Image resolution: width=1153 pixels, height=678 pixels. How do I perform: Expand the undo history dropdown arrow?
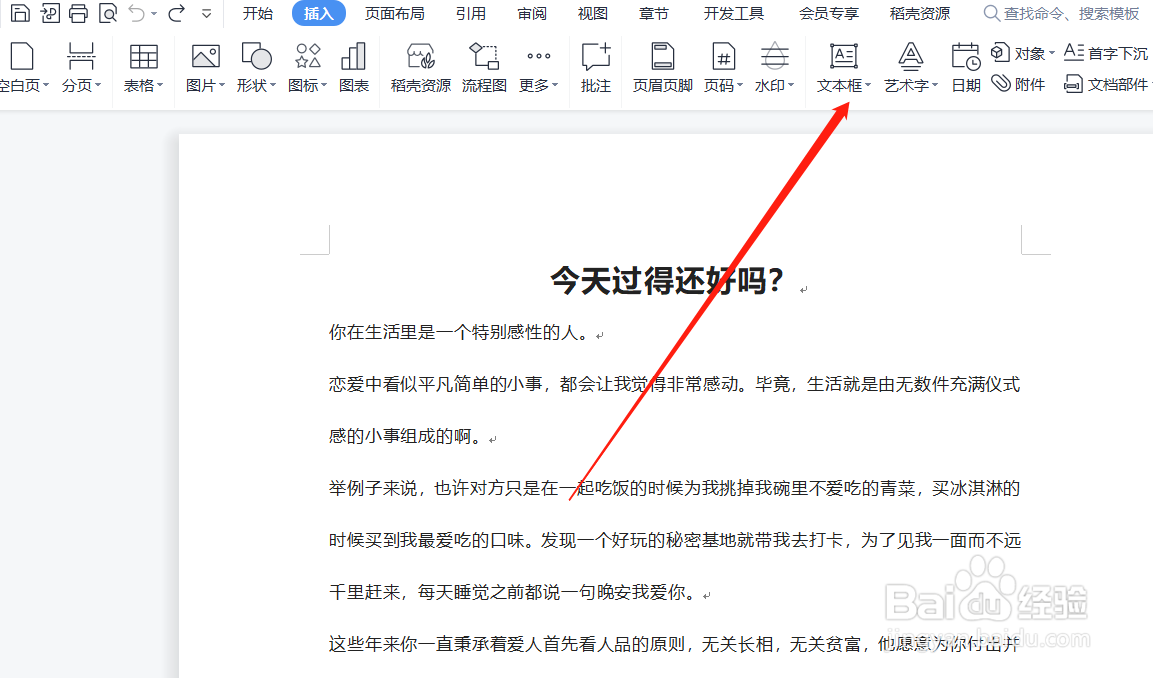pyautogui.click(x=154, y=14)
